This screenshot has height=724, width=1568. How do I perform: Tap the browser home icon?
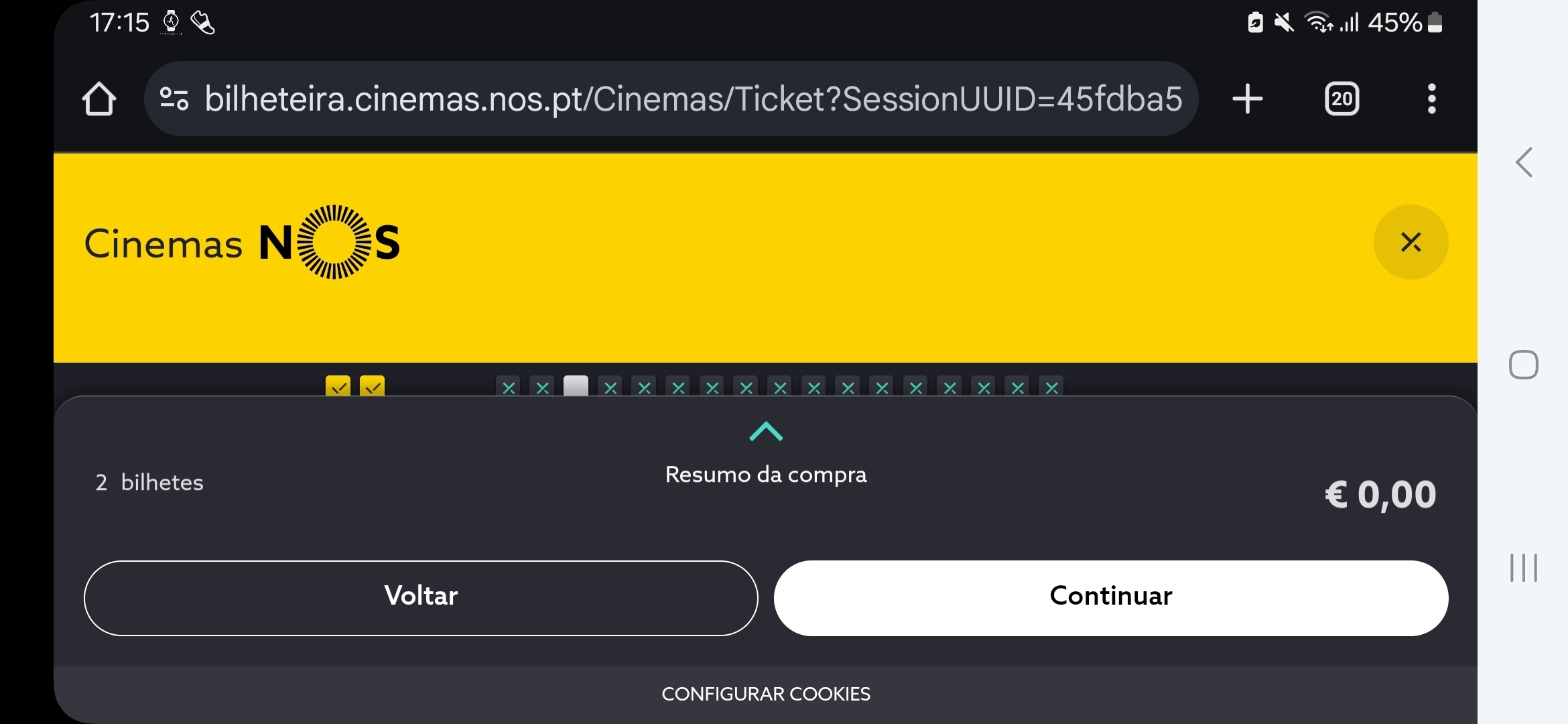[99, 99]
